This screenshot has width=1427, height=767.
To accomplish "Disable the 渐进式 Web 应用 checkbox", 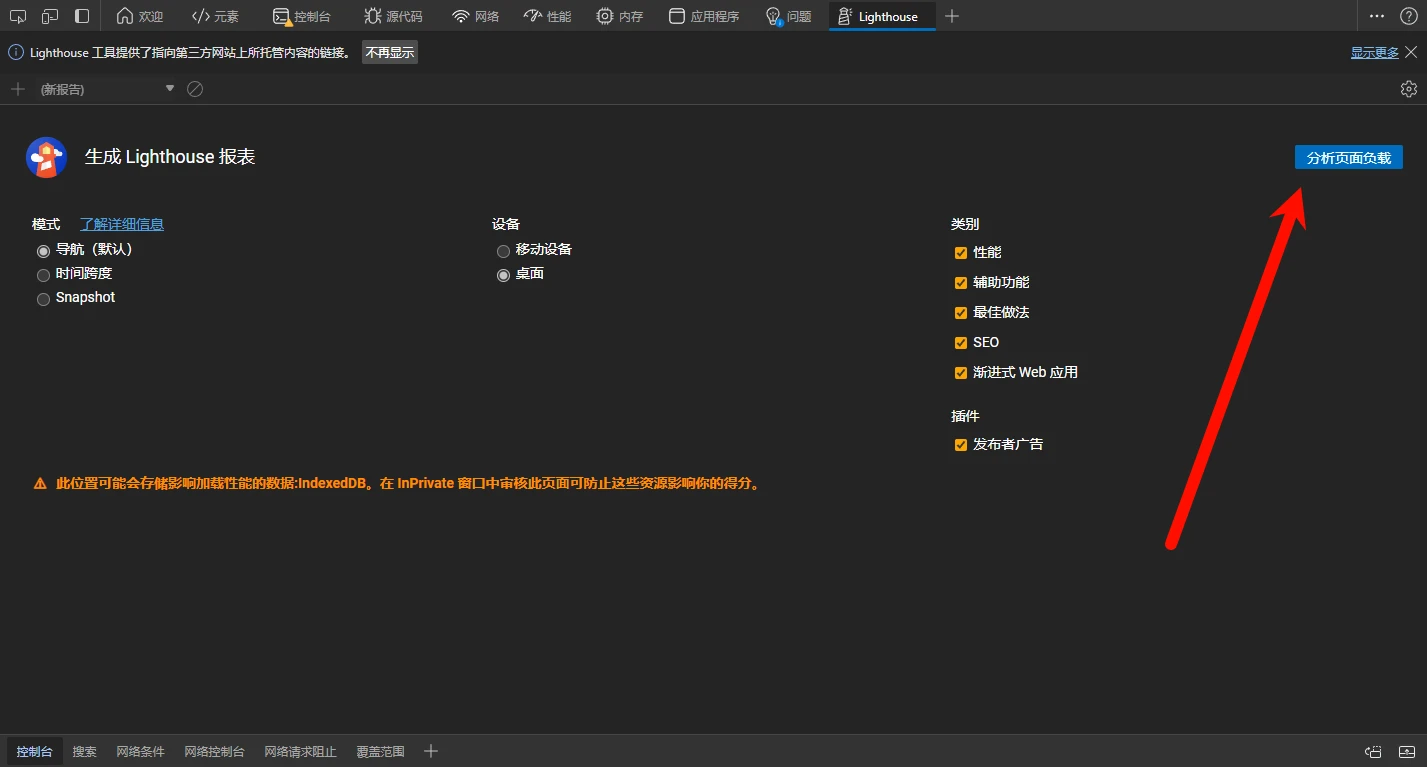I will tap(961, 373).
